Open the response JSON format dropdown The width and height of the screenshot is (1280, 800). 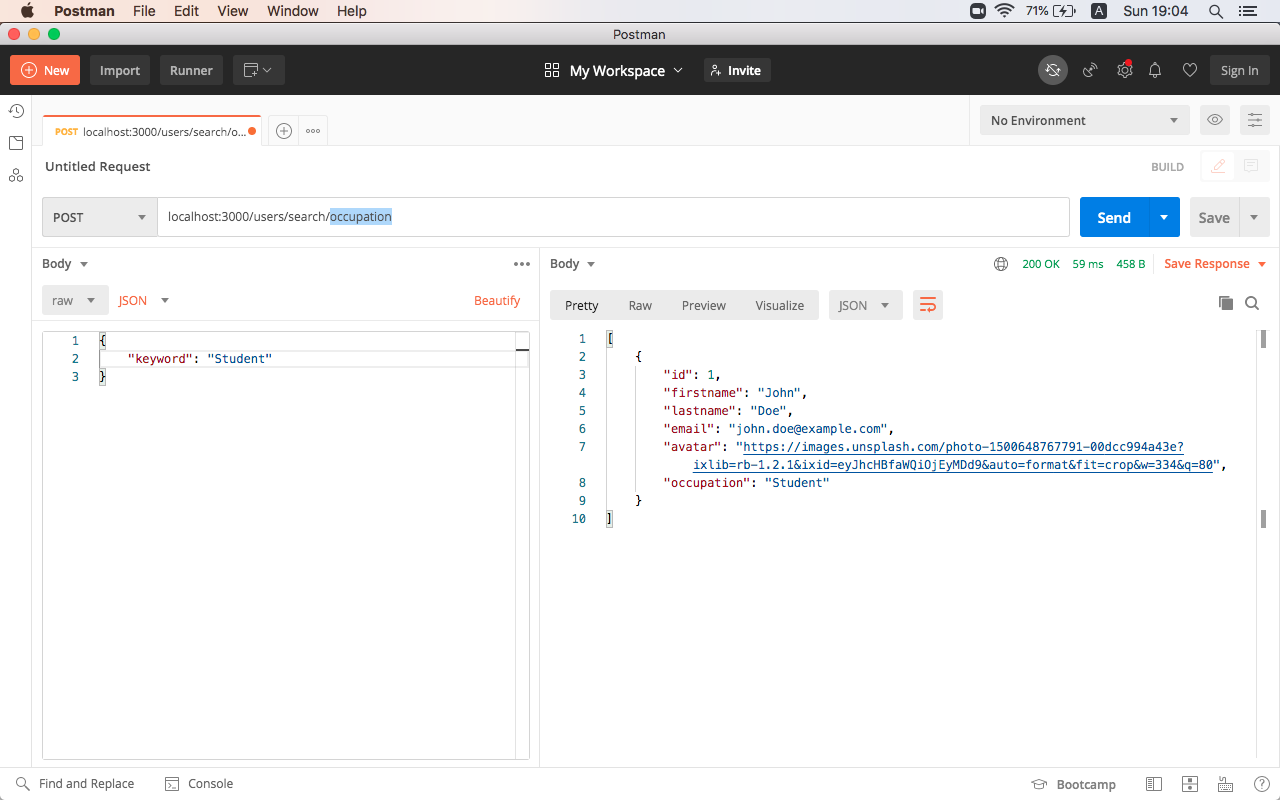click(x=866, y=305)
